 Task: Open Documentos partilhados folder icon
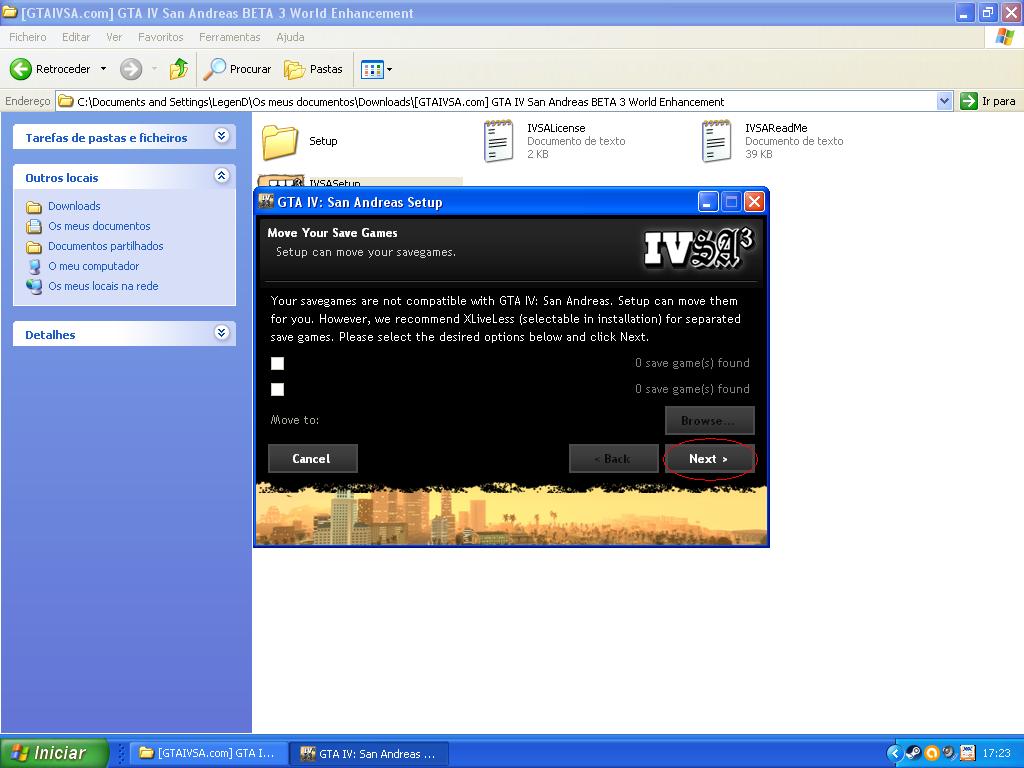click(x=34, y=247)
